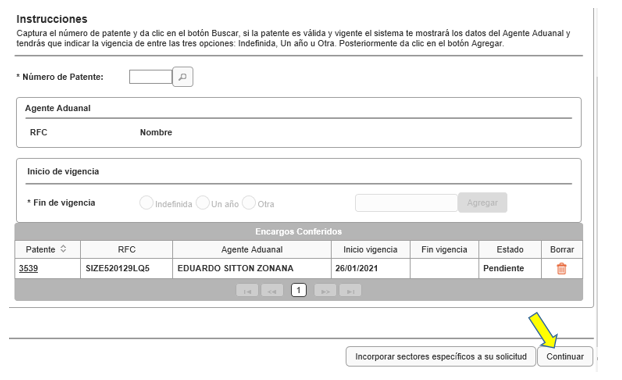Click the magnifier search icon beside patent number
The image size is (622, 380).
182,77
